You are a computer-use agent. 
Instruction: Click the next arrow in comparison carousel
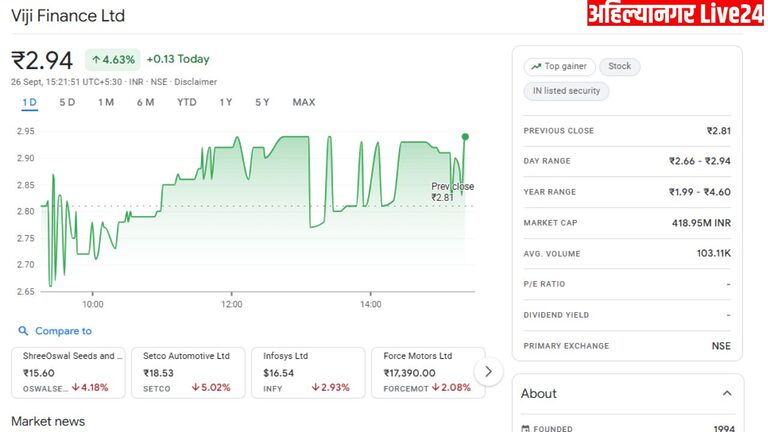488,372
